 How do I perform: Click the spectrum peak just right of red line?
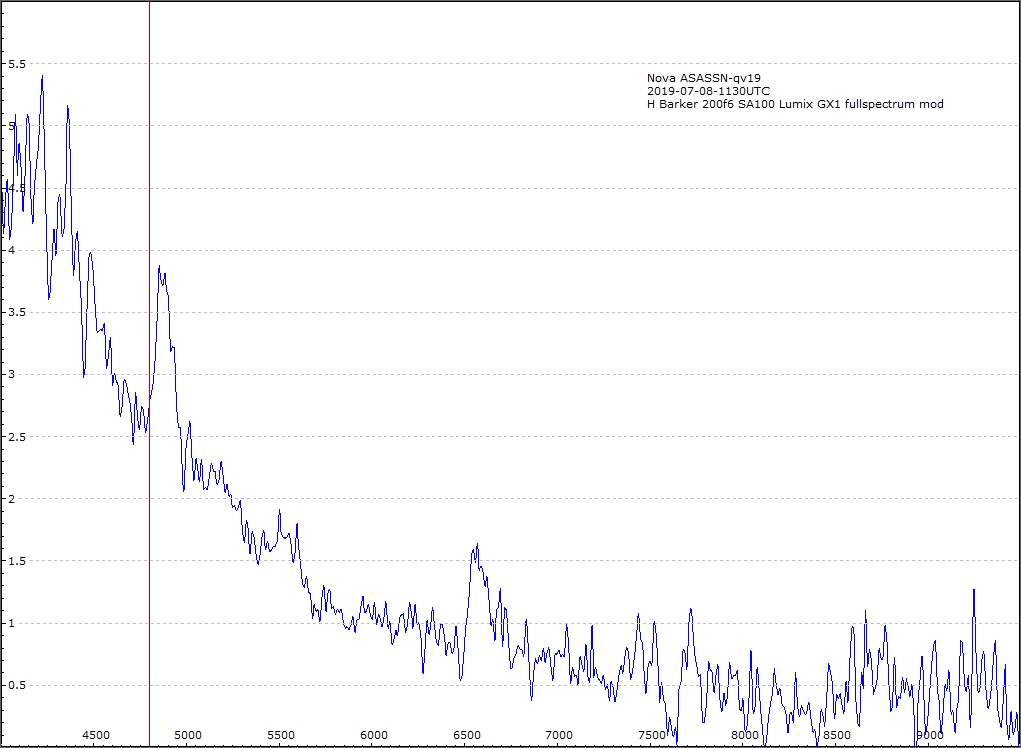tap(159, 267)
